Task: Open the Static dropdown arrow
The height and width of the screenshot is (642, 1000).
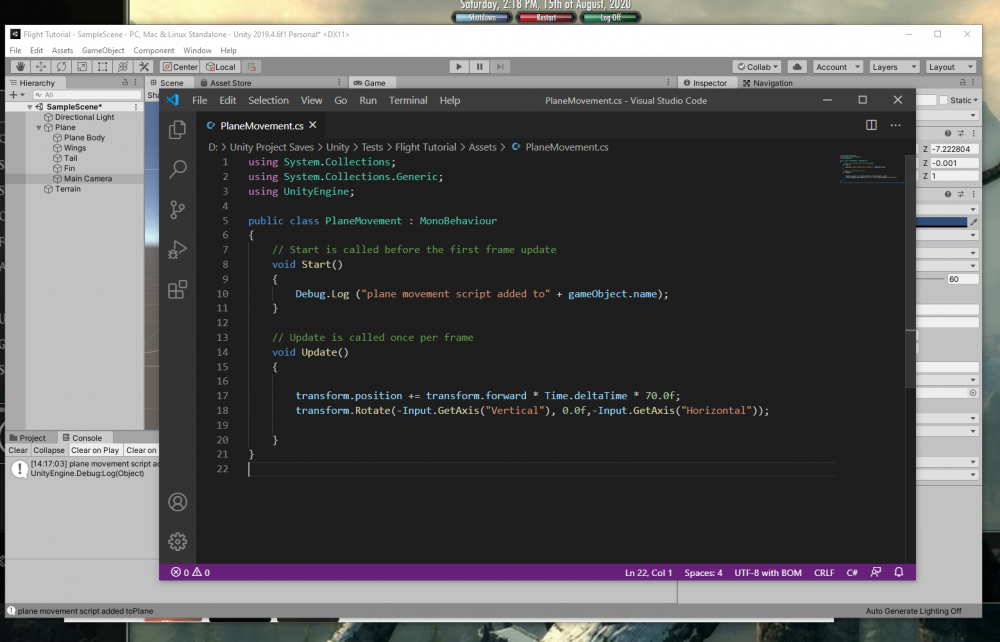Action: coord(975,100)
